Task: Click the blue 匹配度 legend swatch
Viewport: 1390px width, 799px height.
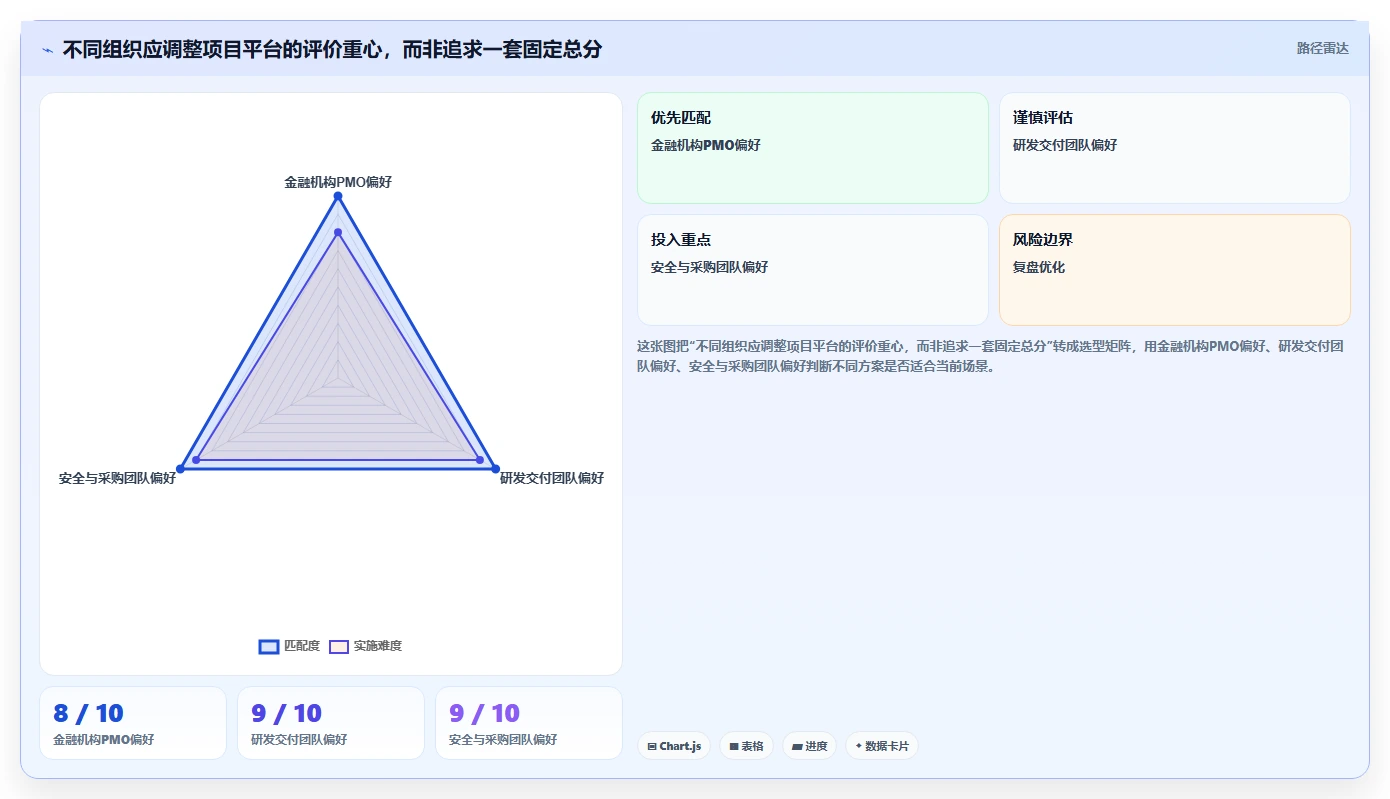Action: point(268,647)
